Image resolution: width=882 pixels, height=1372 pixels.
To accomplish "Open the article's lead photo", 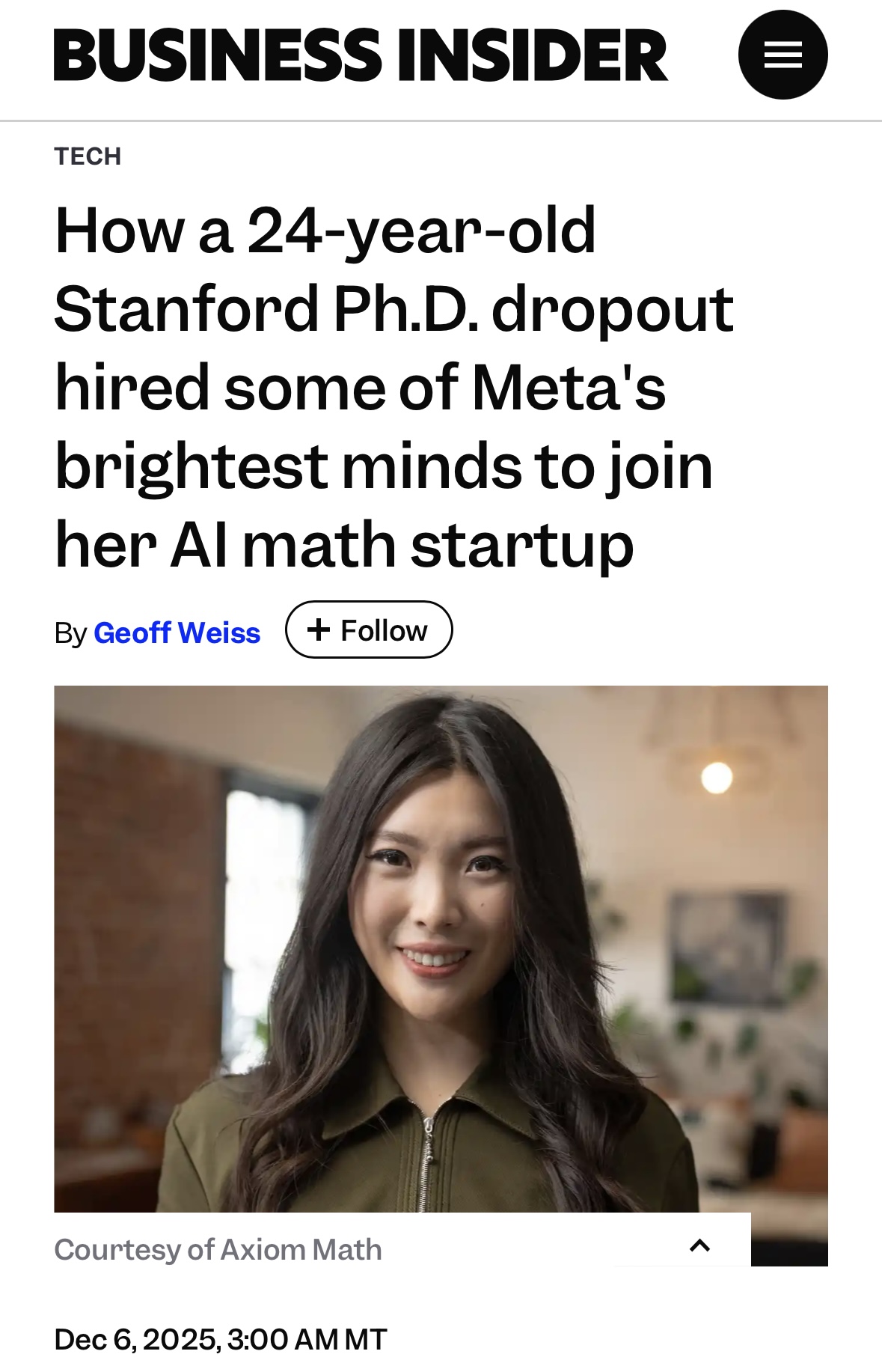I will tap(441, 948).
